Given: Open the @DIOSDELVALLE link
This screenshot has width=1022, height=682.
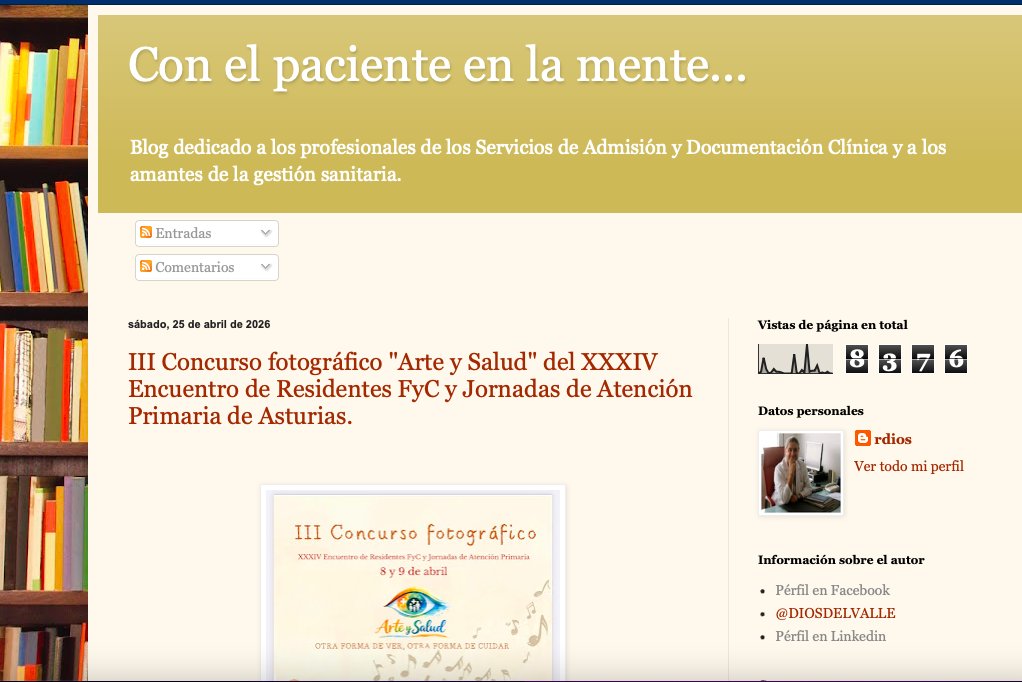Looking at the screenshot, I should (x=835, y=613).
